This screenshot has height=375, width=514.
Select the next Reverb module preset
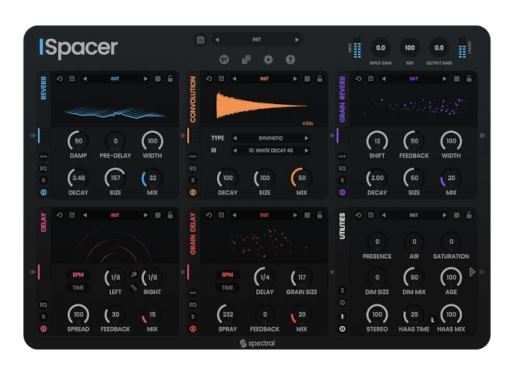coord(146,79)
